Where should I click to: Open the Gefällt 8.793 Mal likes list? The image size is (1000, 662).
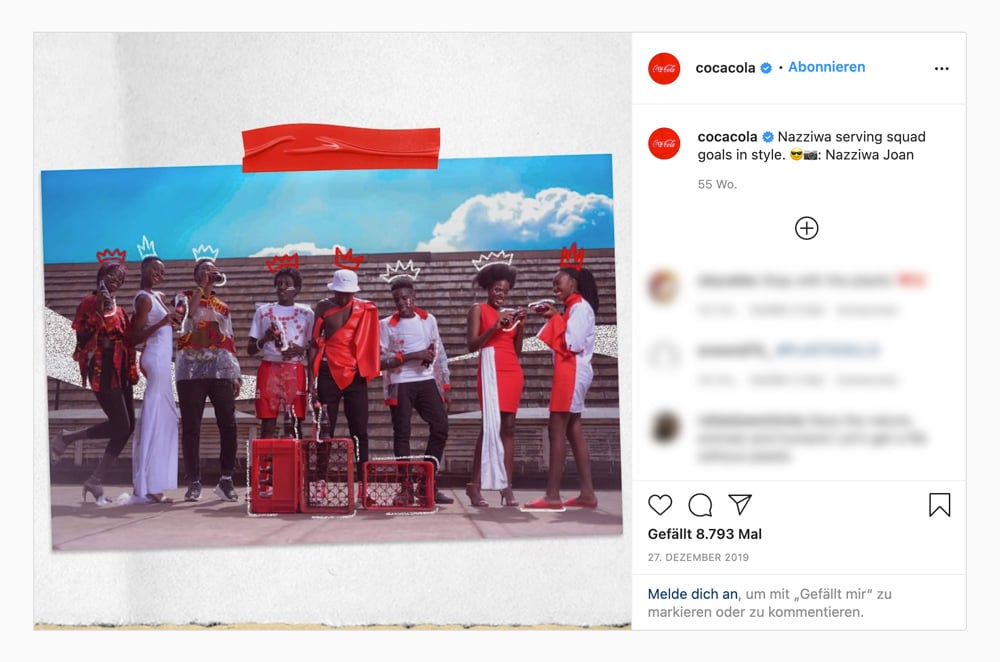pos(705,534)
